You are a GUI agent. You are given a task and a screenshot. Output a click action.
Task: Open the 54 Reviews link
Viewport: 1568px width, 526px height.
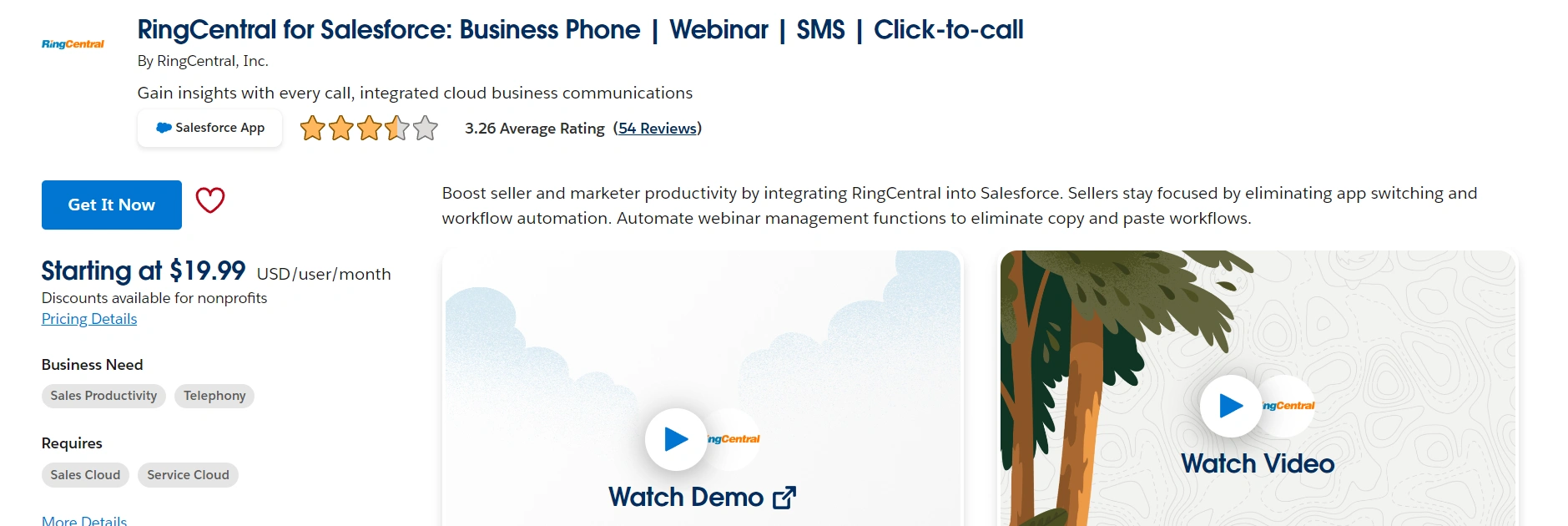tap(658, 129)
